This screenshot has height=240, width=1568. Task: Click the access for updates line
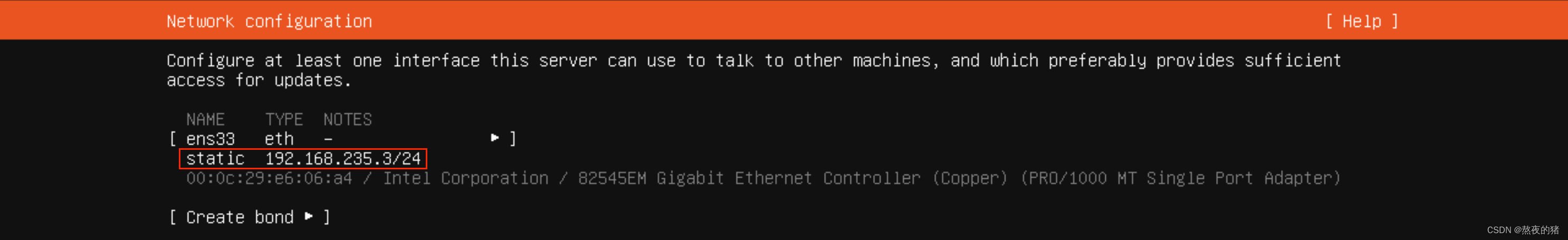(259, 80)
